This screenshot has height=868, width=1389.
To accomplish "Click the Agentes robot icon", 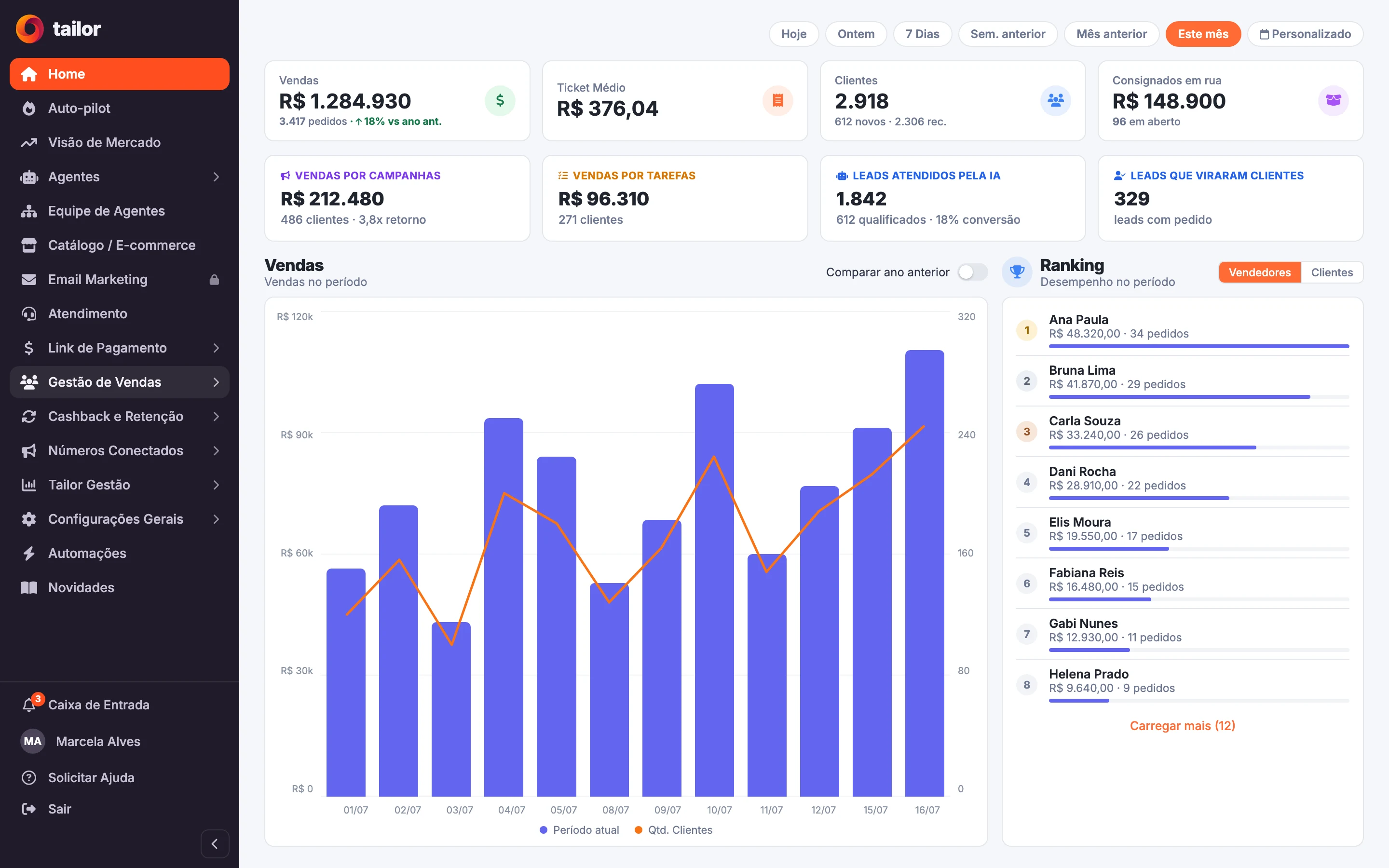I will coord(29,177).
